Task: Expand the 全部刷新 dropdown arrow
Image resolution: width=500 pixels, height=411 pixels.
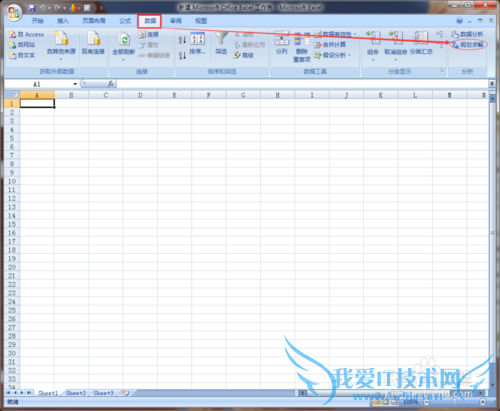Action: point(123,60)
